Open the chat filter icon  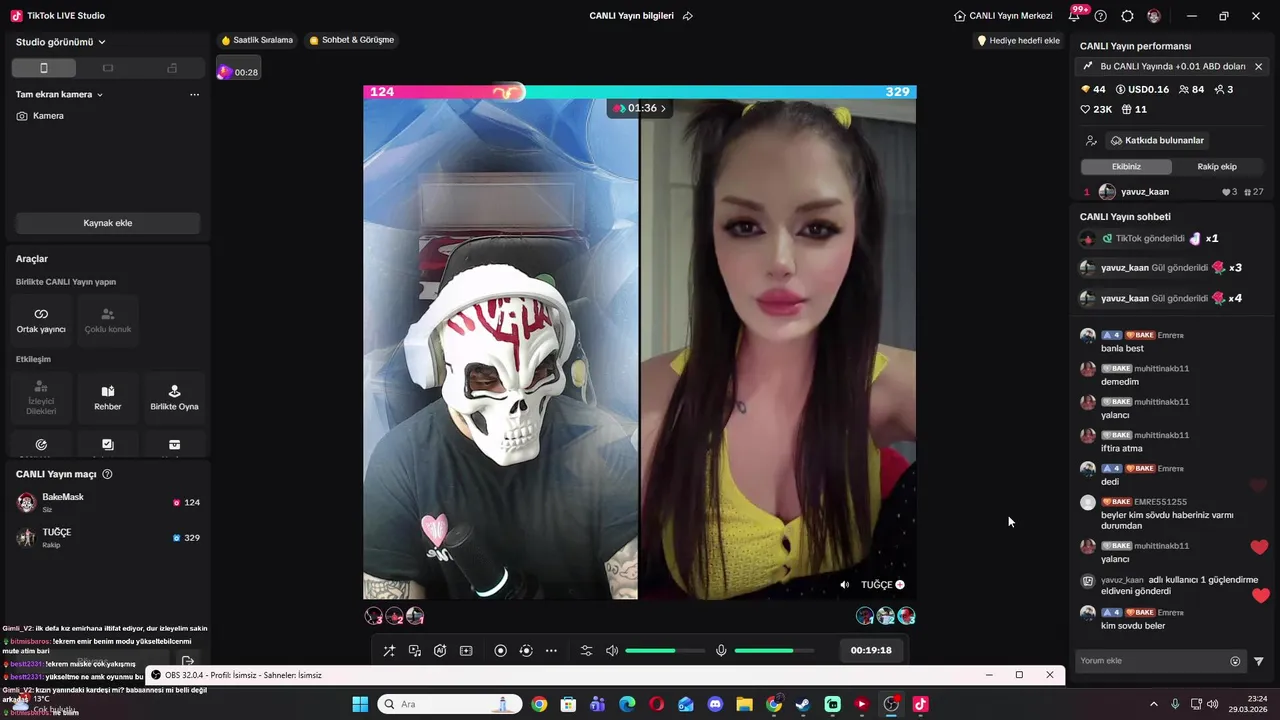[1259, 661]
